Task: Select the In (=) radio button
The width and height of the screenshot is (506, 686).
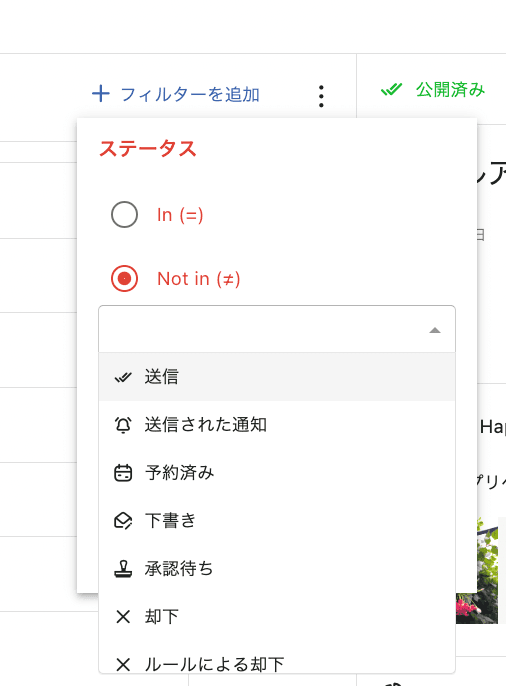Action: (124, 215)
